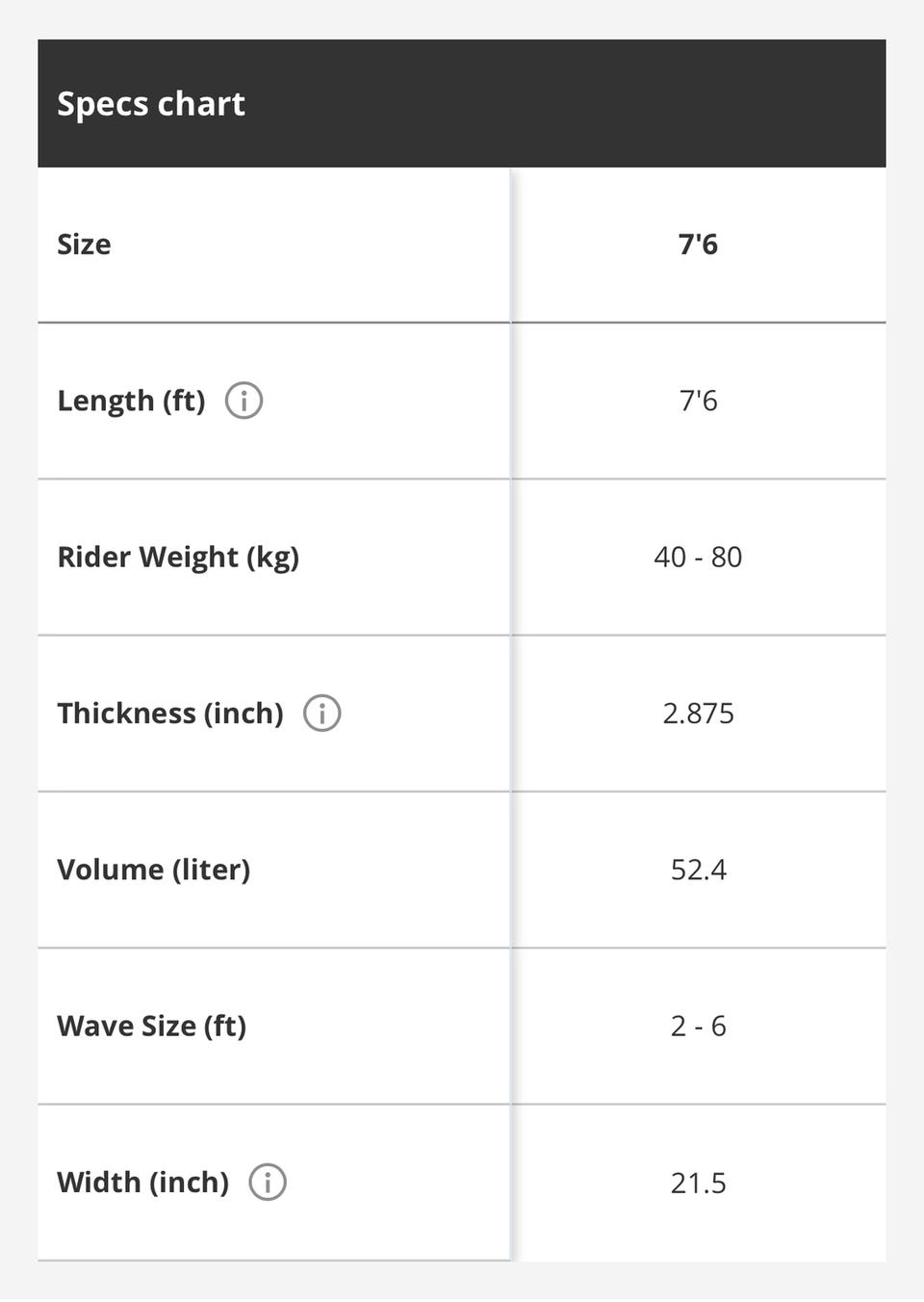The height and width of the screenshot is (1302, 924).
Task: Select the 2 - 6 wave size value
Action: pos(698,1027)
